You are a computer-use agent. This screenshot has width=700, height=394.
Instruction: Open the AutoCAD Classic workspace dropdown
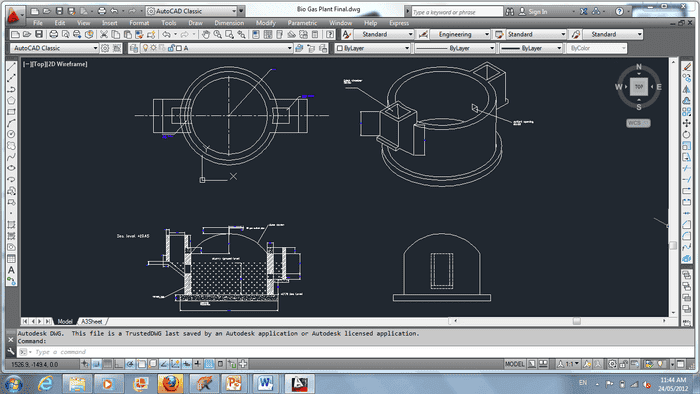click(54, 48)
